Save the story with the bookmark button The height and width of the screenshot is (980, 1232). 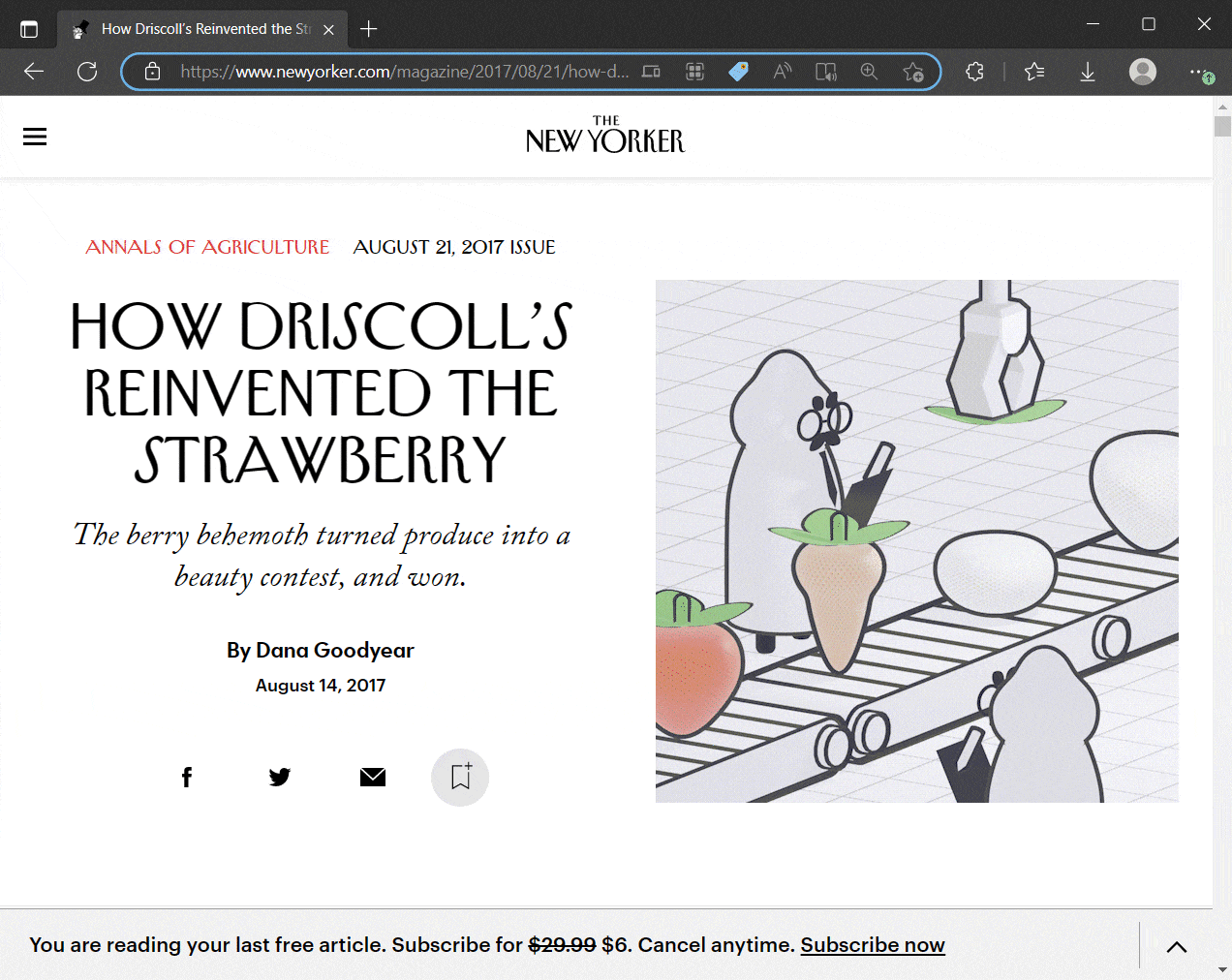(x=460, y=777)
